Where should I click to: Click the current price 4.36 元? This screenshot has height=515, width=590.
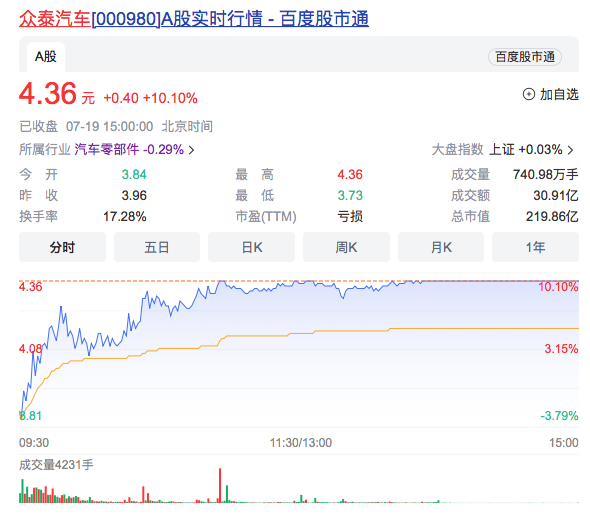(57, 94)
